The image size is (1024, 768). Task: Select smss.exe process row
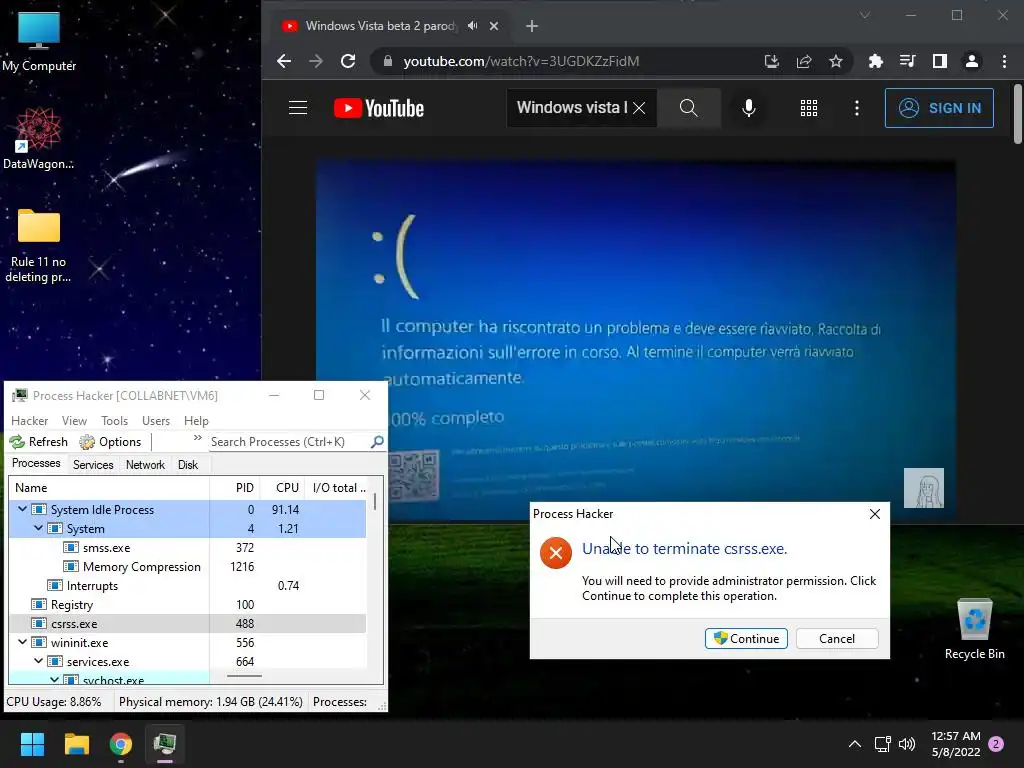tap(187, 547)
